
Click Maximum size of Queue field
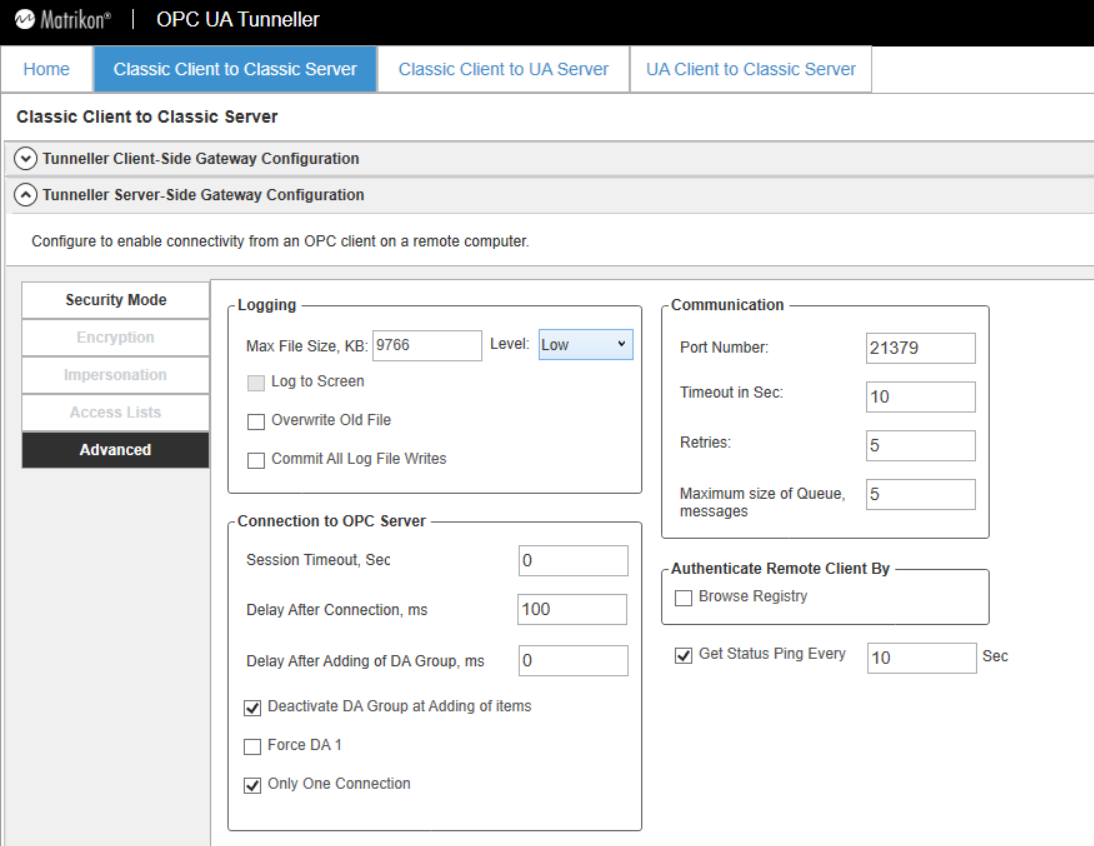click(x=920, y=494)
